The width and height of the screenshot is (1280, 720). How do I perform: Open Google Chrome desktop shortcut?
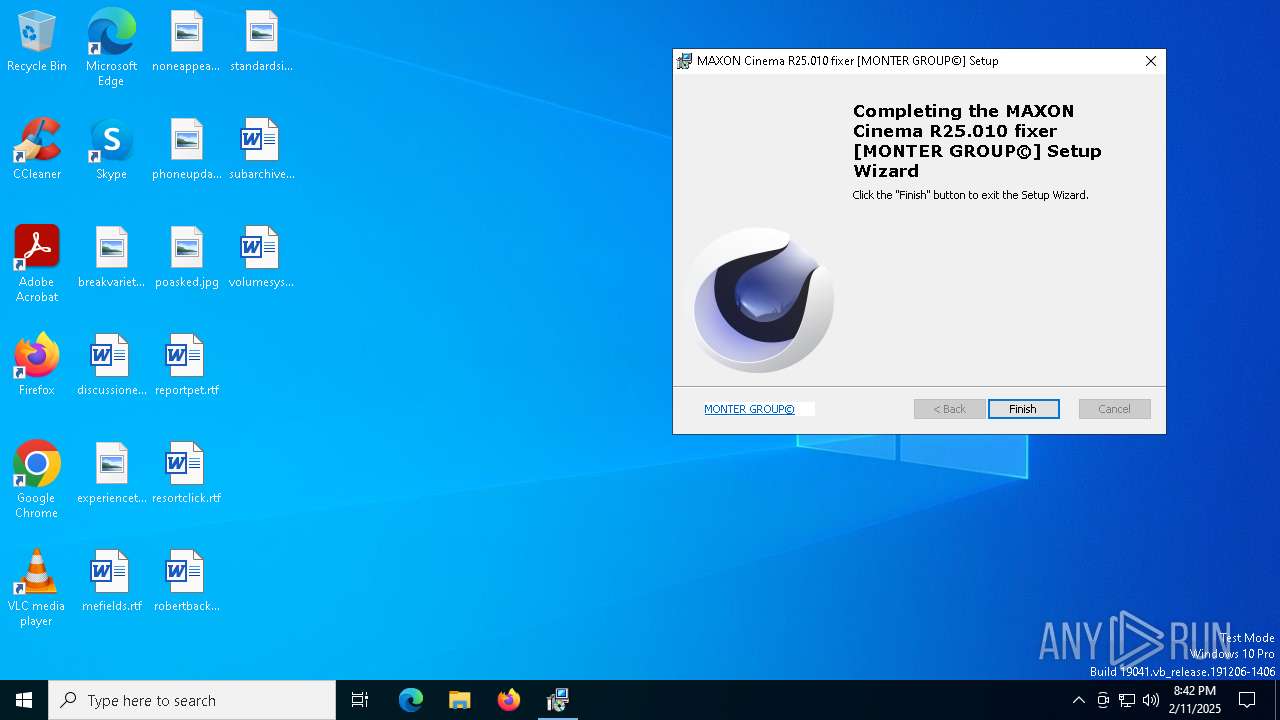[x=37, y=480]
